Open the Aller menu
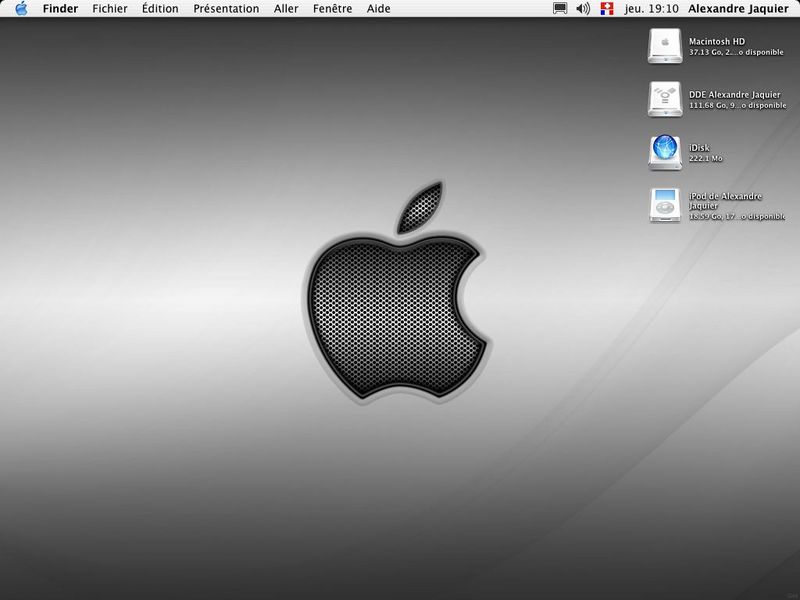 [x=286, y=9]
